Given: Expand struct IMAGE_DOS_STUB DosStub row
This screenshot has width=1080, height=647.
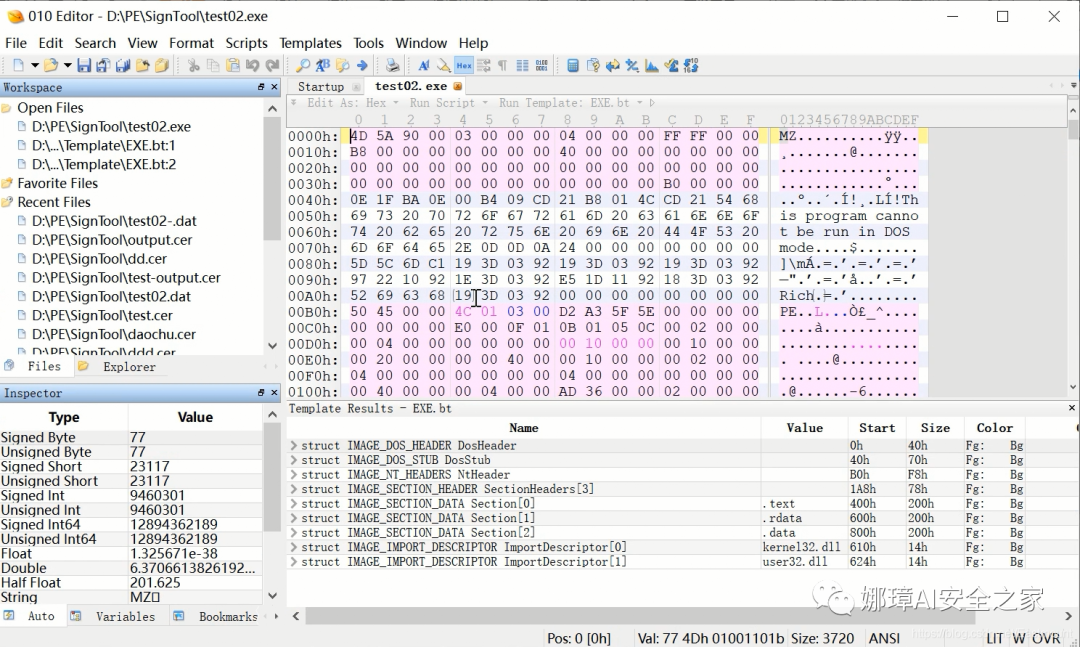Looking at the screenshot, I should [294, 460].
